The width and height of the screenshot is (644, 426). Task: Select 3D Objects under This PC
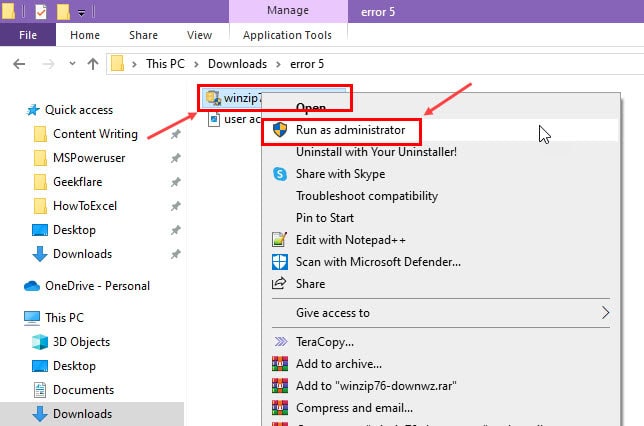[81, 342]
